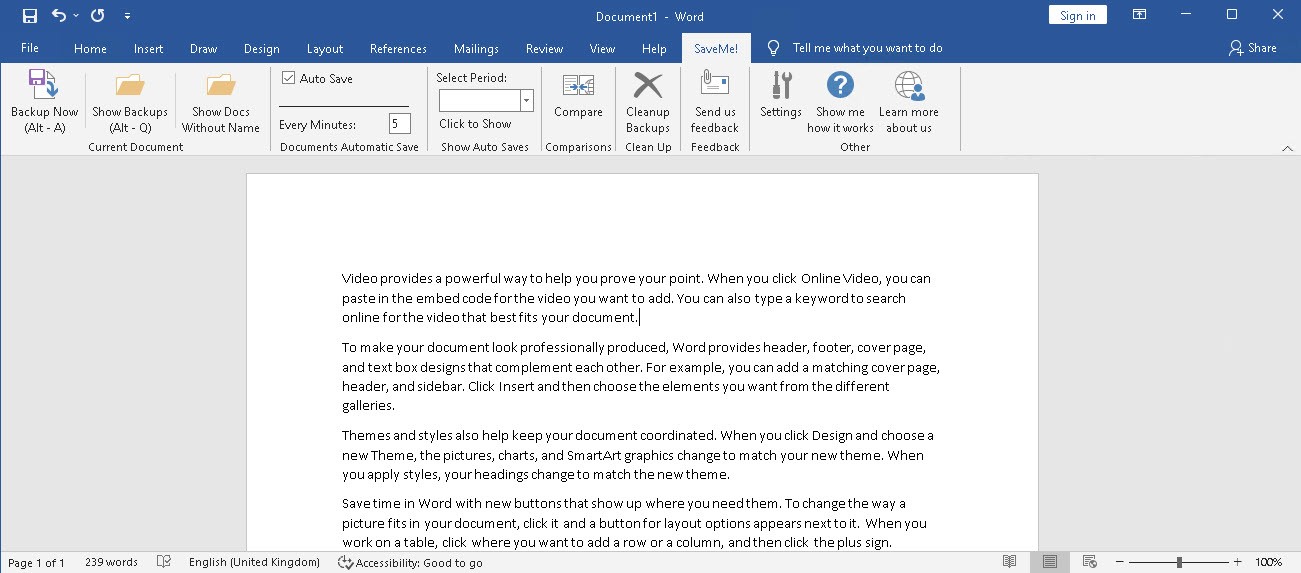Click Show Docs Without Name icon
Viewport: 1301px width, 573px height.
pos(221,85)
